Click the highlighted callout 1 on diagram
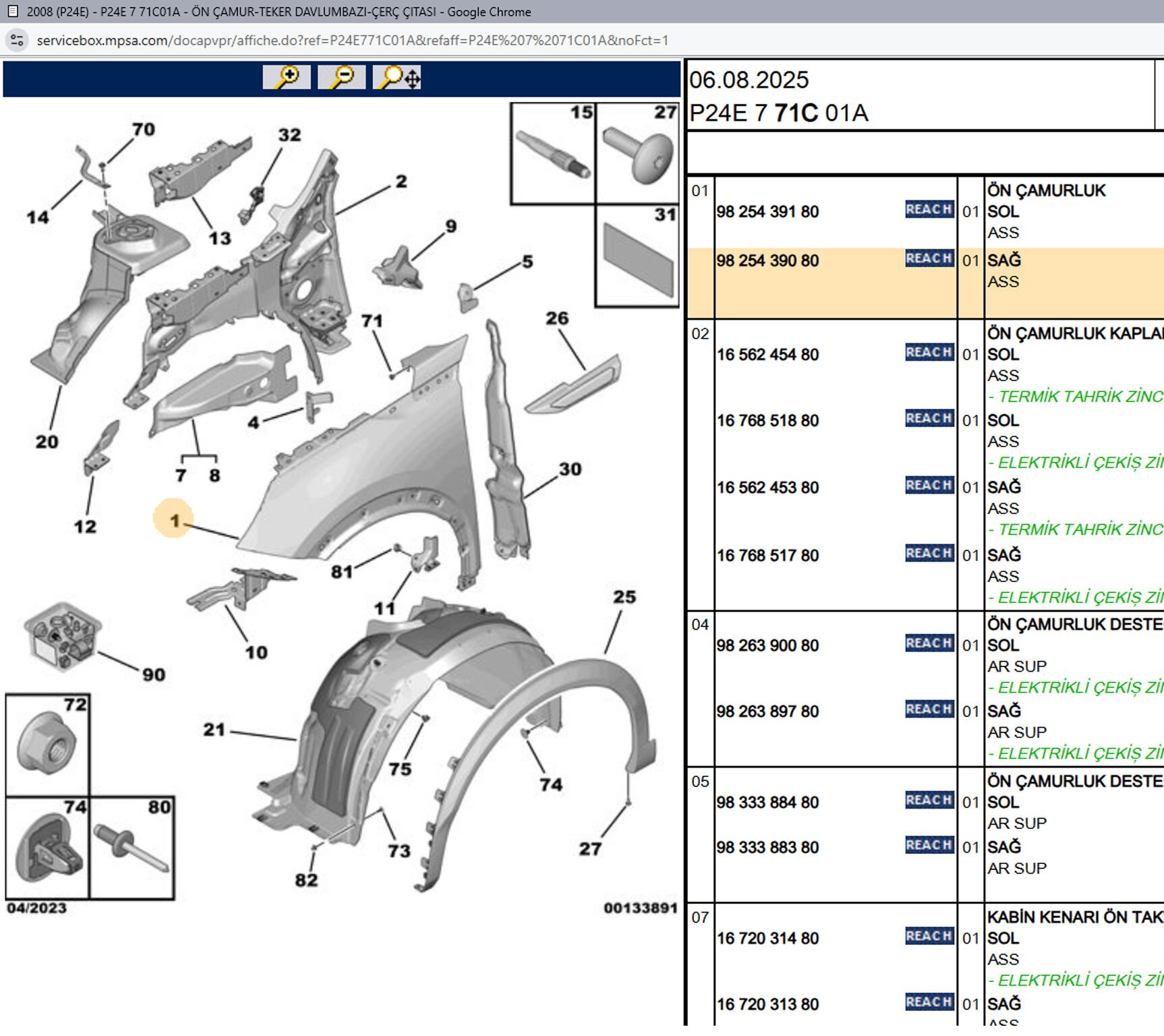The image size is (1164, 1036). pos(174,520)
